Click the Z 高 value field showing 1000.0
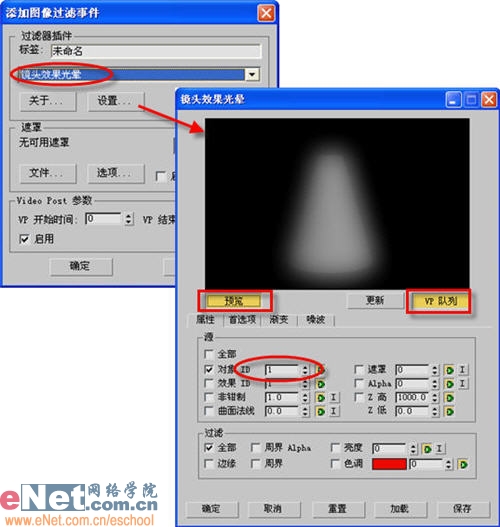500x527 pixels. click(413, 398)
